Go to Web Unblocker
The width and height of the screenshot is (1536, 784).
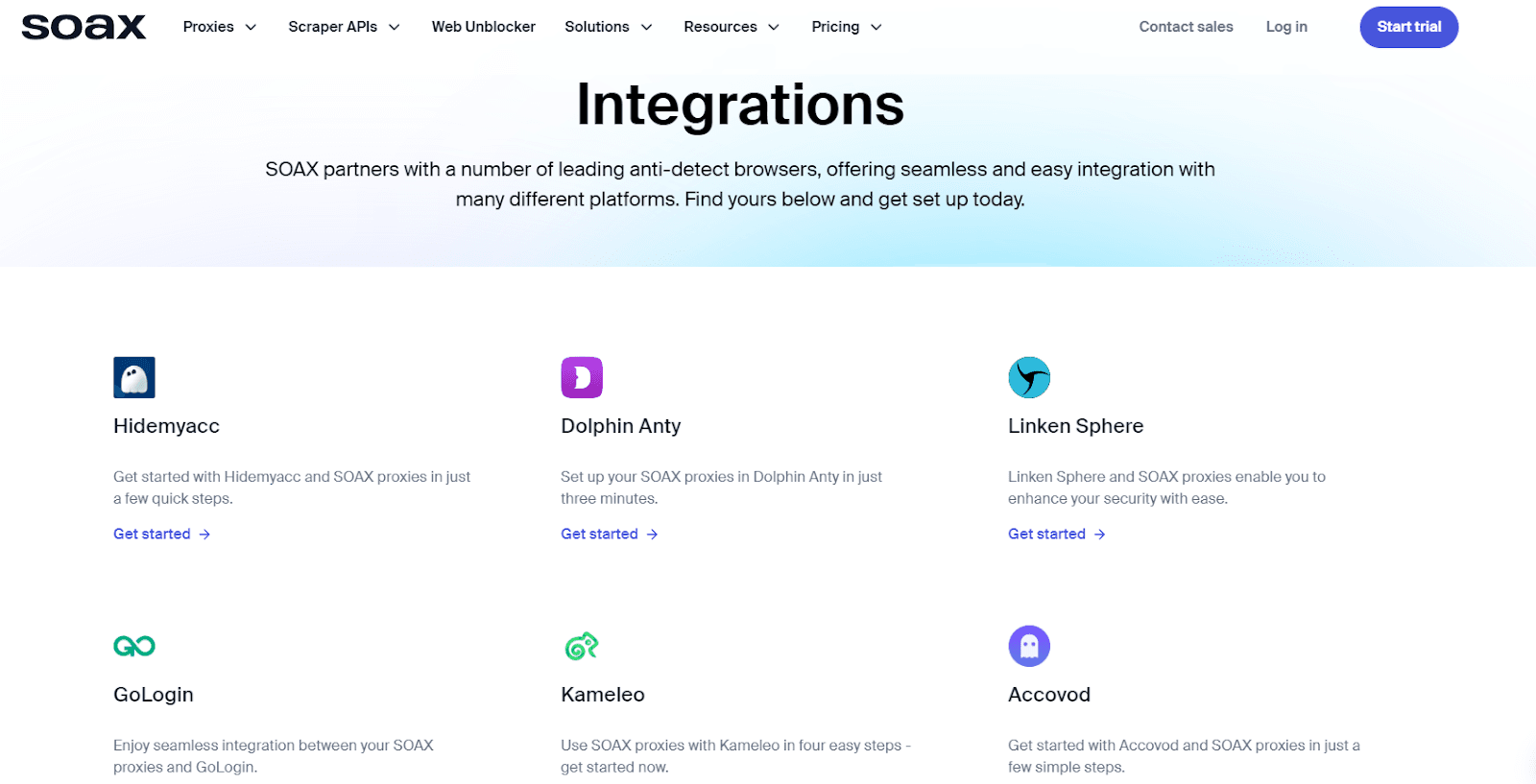click(x=484, y=27)
